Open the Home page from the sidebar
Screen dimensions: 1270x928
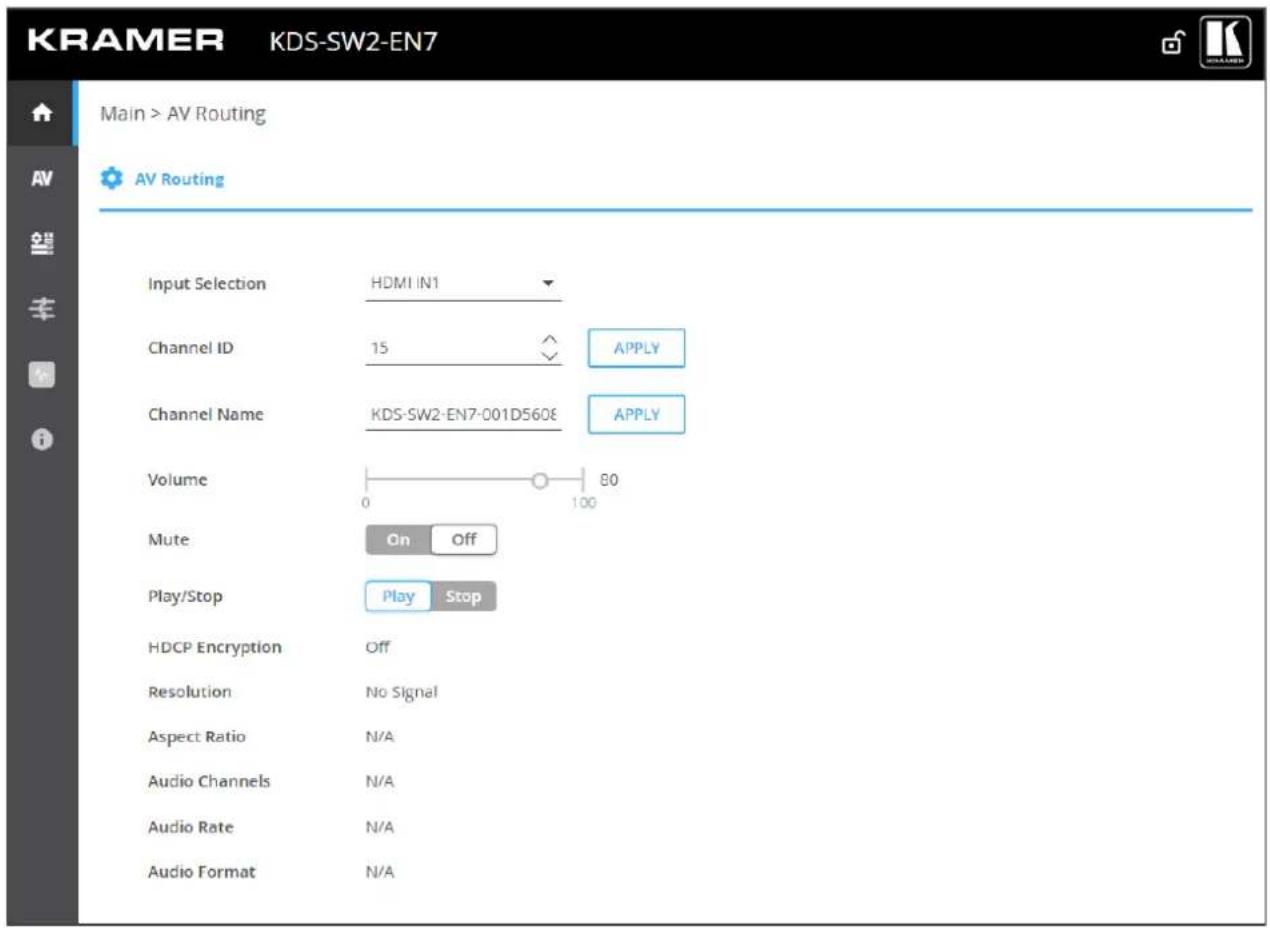pyautogui.click(x=41, y=114)
